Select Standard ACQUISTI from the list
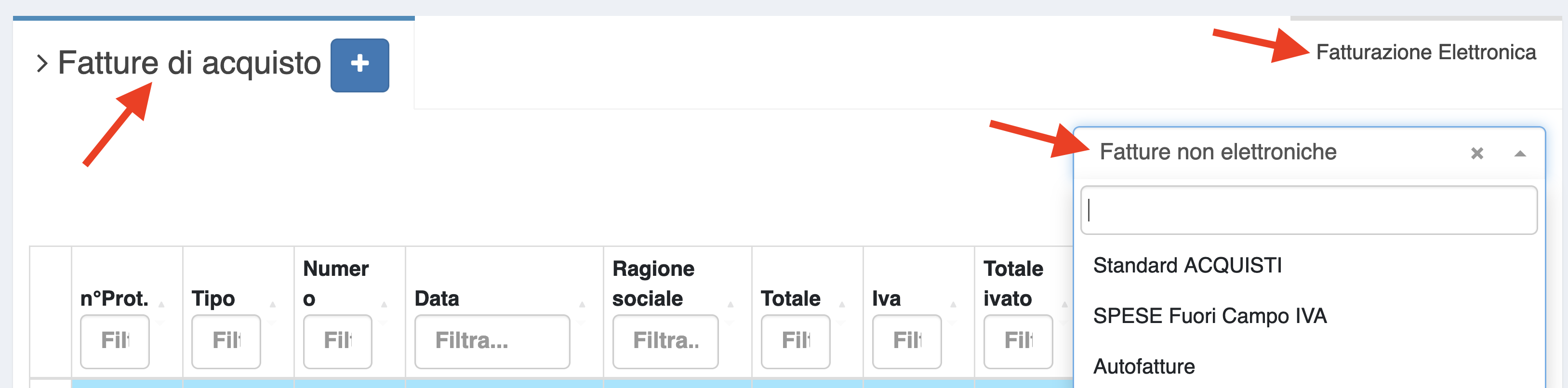This screenshot has height=388, width=1568. coord(1187,266)
